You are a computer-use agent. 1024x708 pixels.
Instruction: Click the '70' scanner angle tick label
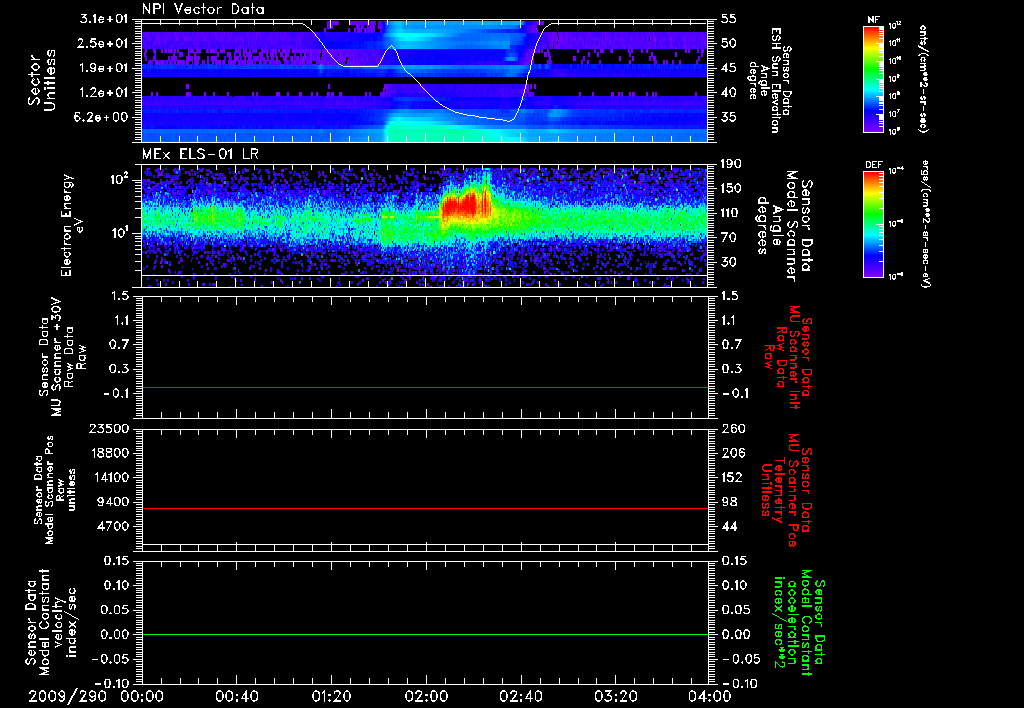coord(729,238)
